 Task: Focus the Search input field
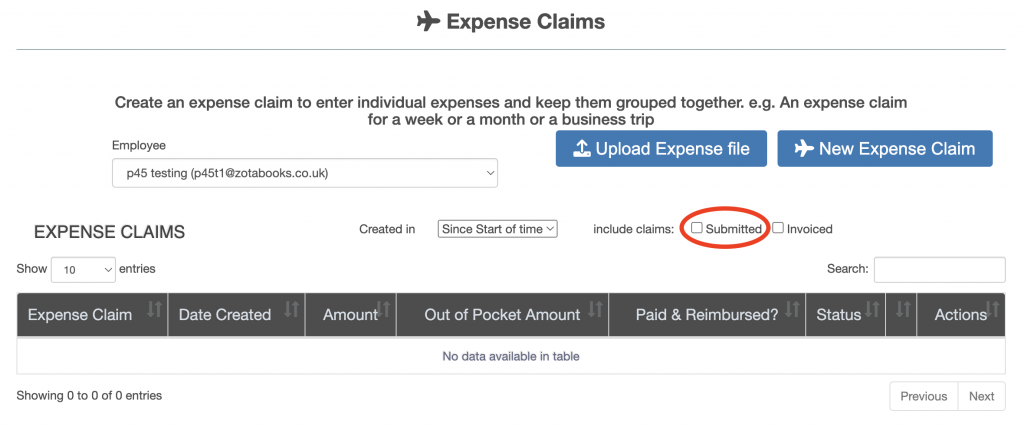tap(939, 270)
